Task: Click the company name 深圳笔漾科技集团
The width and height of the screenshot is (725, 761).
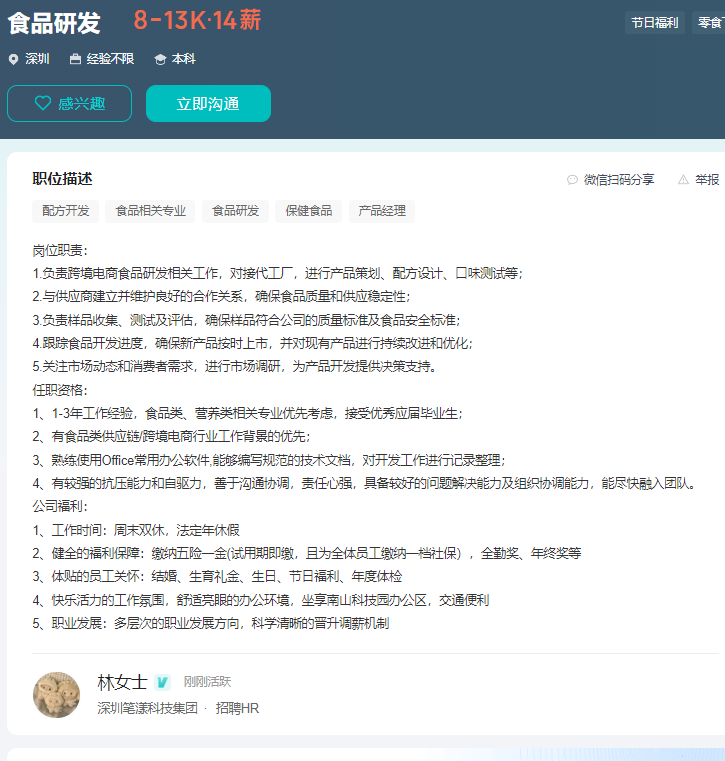Action: coord(148,708)
